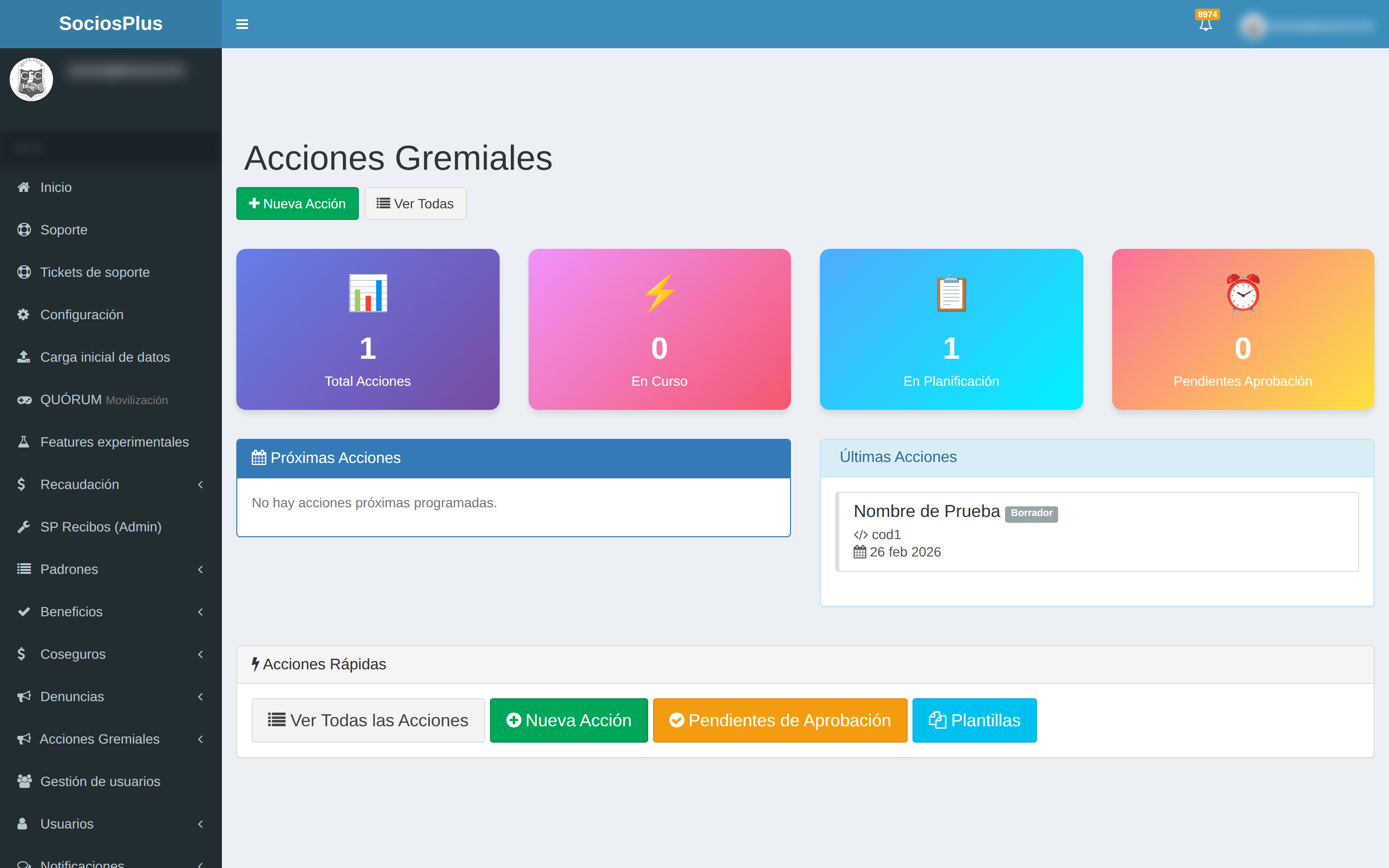The width and height of the screenshot is (1389, 868).
Task: Click the megaphone icon beside Denuncias
Action: 24,697
